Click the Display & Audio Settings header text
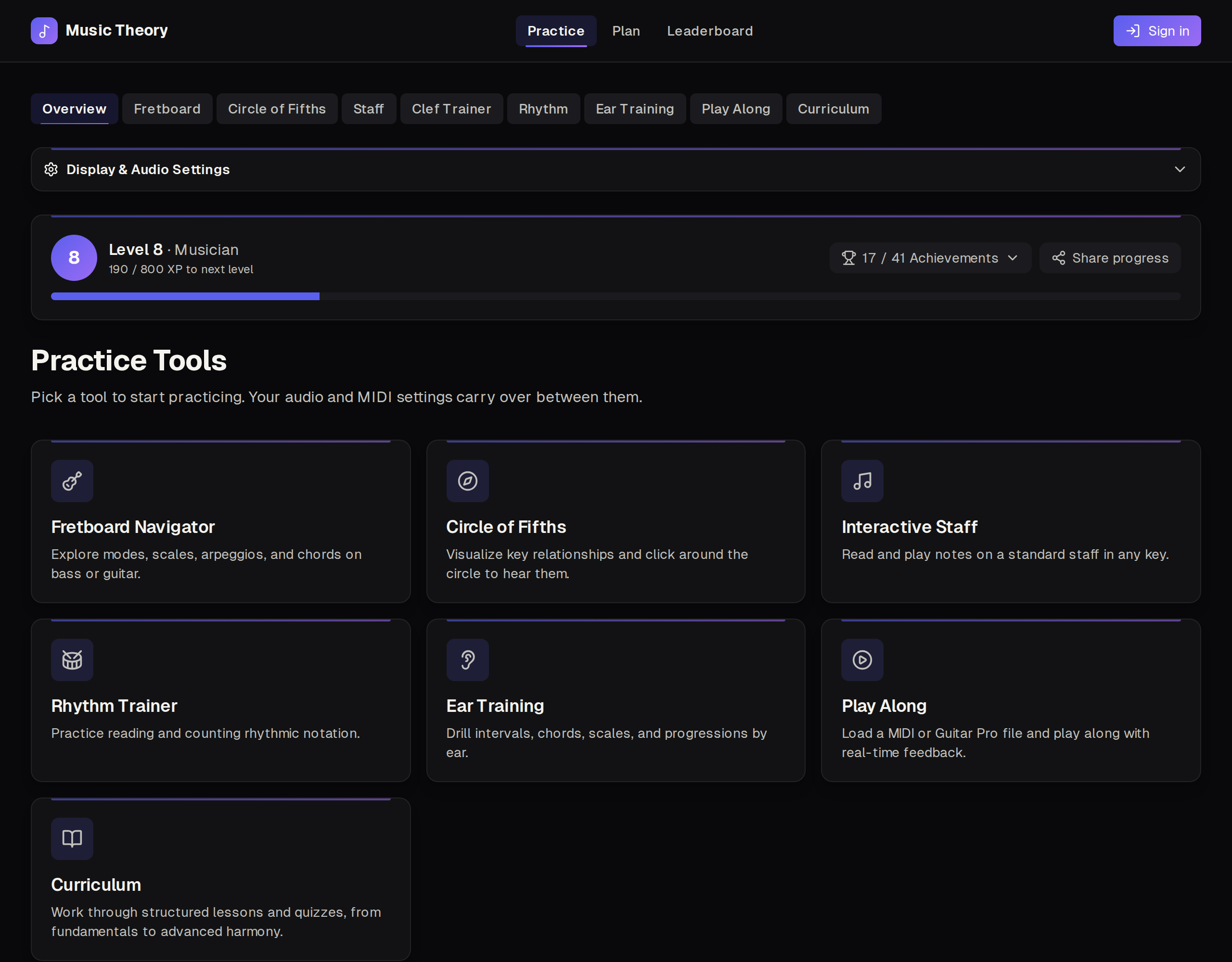Screen dimensions: 1232x962 coord(148,169)
